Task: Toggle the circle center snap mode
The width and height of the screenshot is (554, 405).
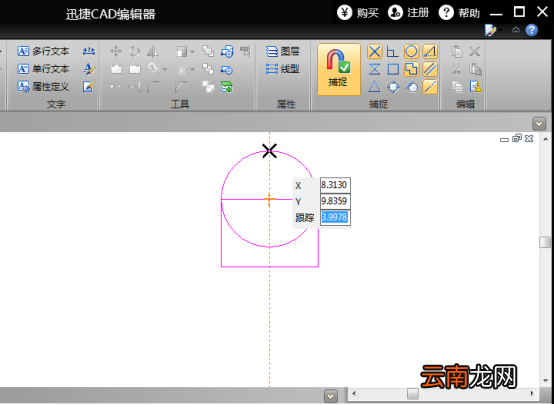Action: click(x=411, y=52)
